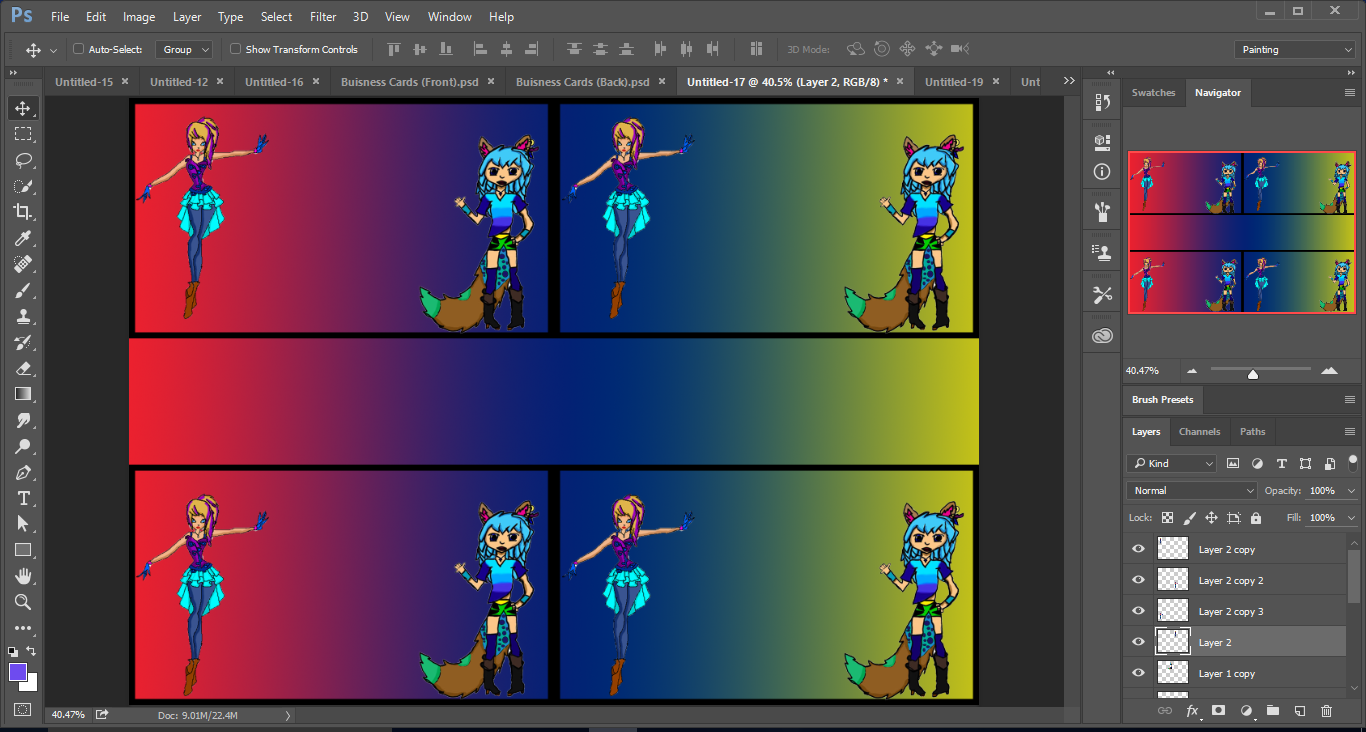This screenshot has width=1366, height=732.
Task: Select the Quick Selection tool
Action: click(x=22, y=186)
